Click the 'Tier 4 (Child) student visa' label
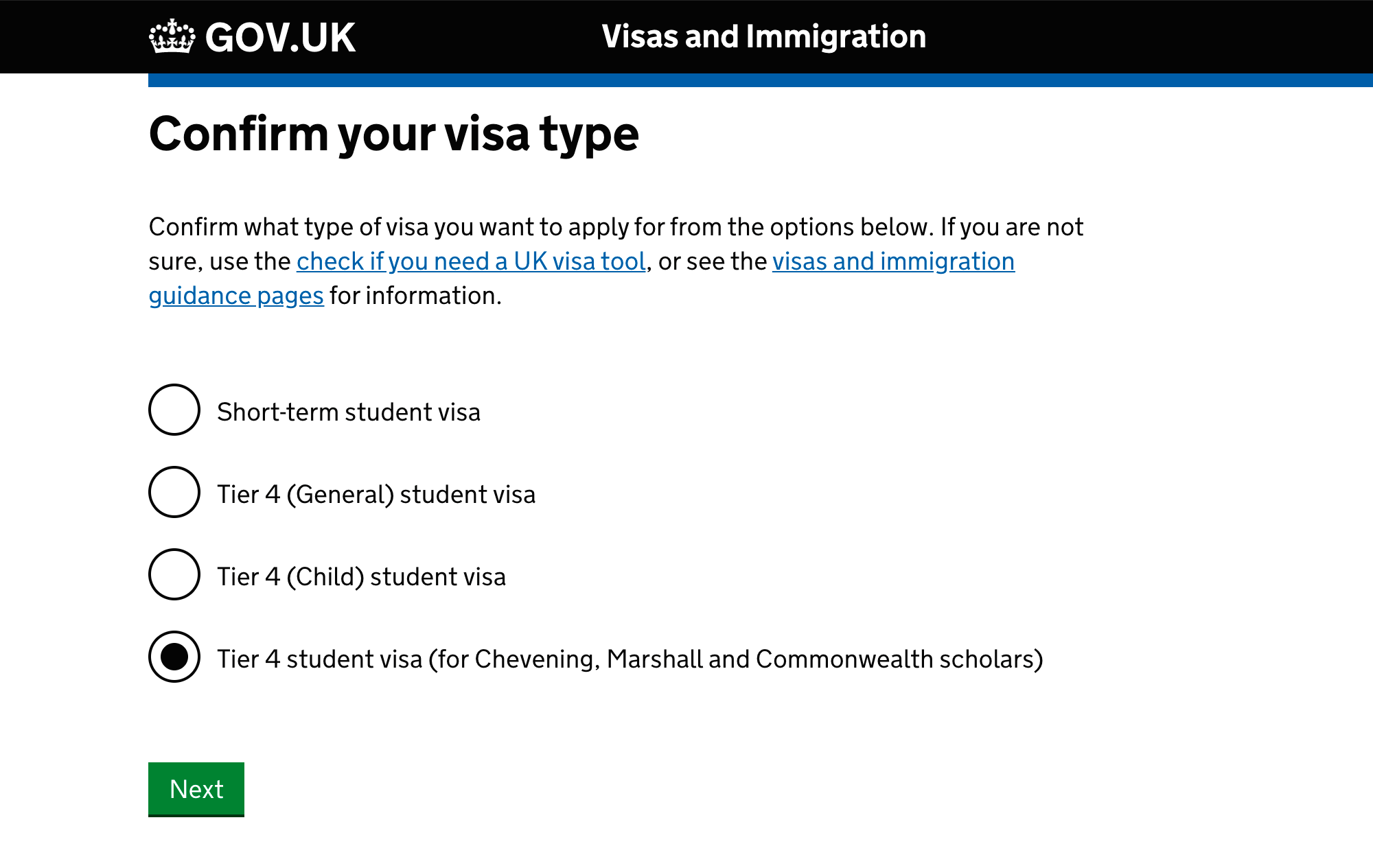 click(x=362, y=576)
